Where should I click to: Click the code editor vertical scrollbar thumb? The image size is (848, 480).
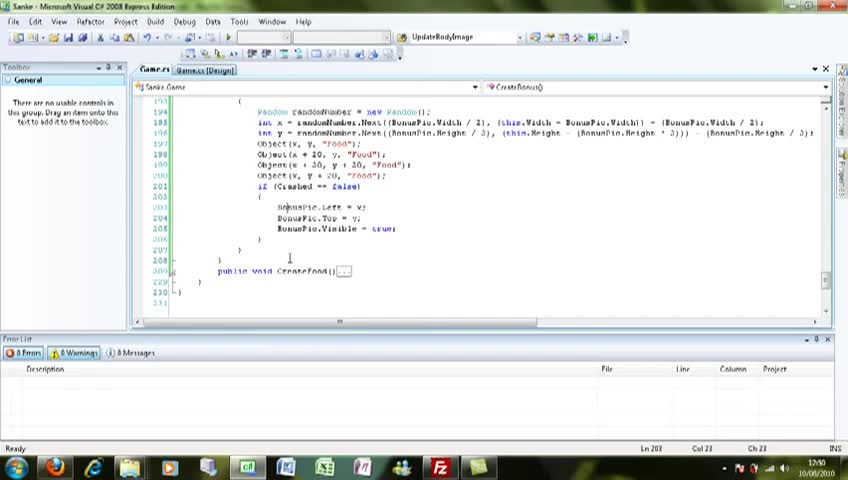(825, 281)
